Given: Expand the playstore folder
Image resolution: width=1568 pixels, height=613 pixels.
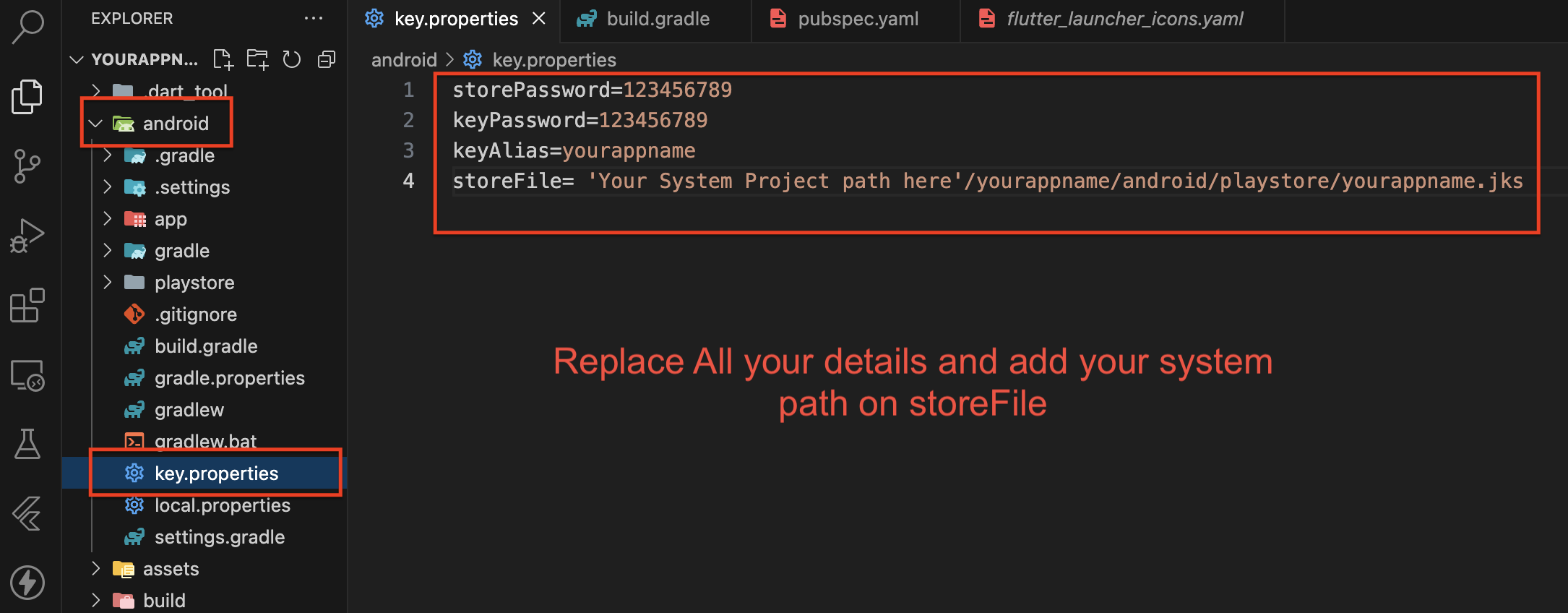Looking at the screenshot, I should [108, 283].
